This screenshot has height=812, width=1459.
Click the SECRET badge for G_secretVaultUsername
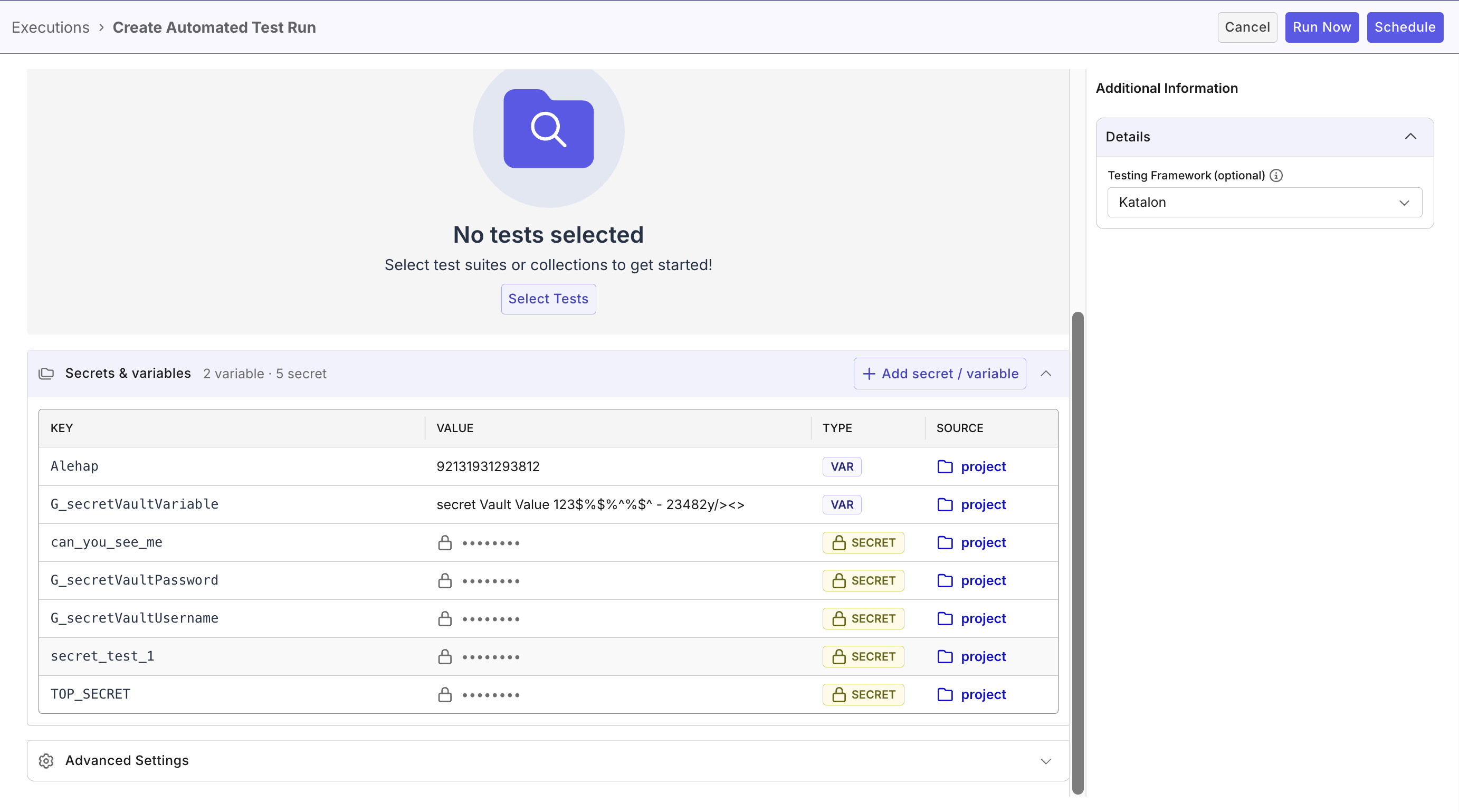pos(863,618)
